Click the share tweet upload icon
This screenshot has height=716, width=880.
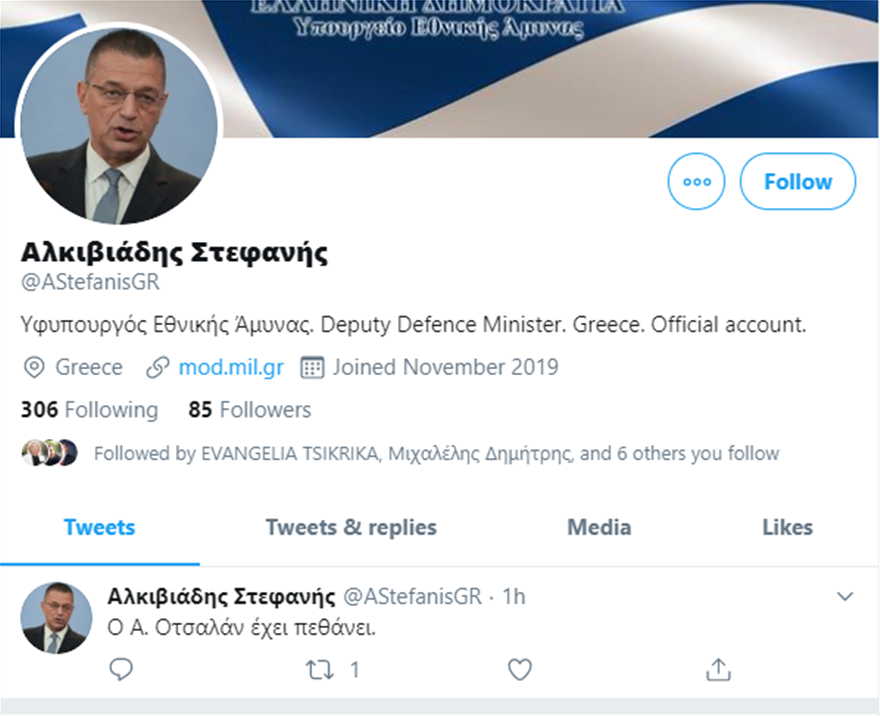tap(718, 669)
